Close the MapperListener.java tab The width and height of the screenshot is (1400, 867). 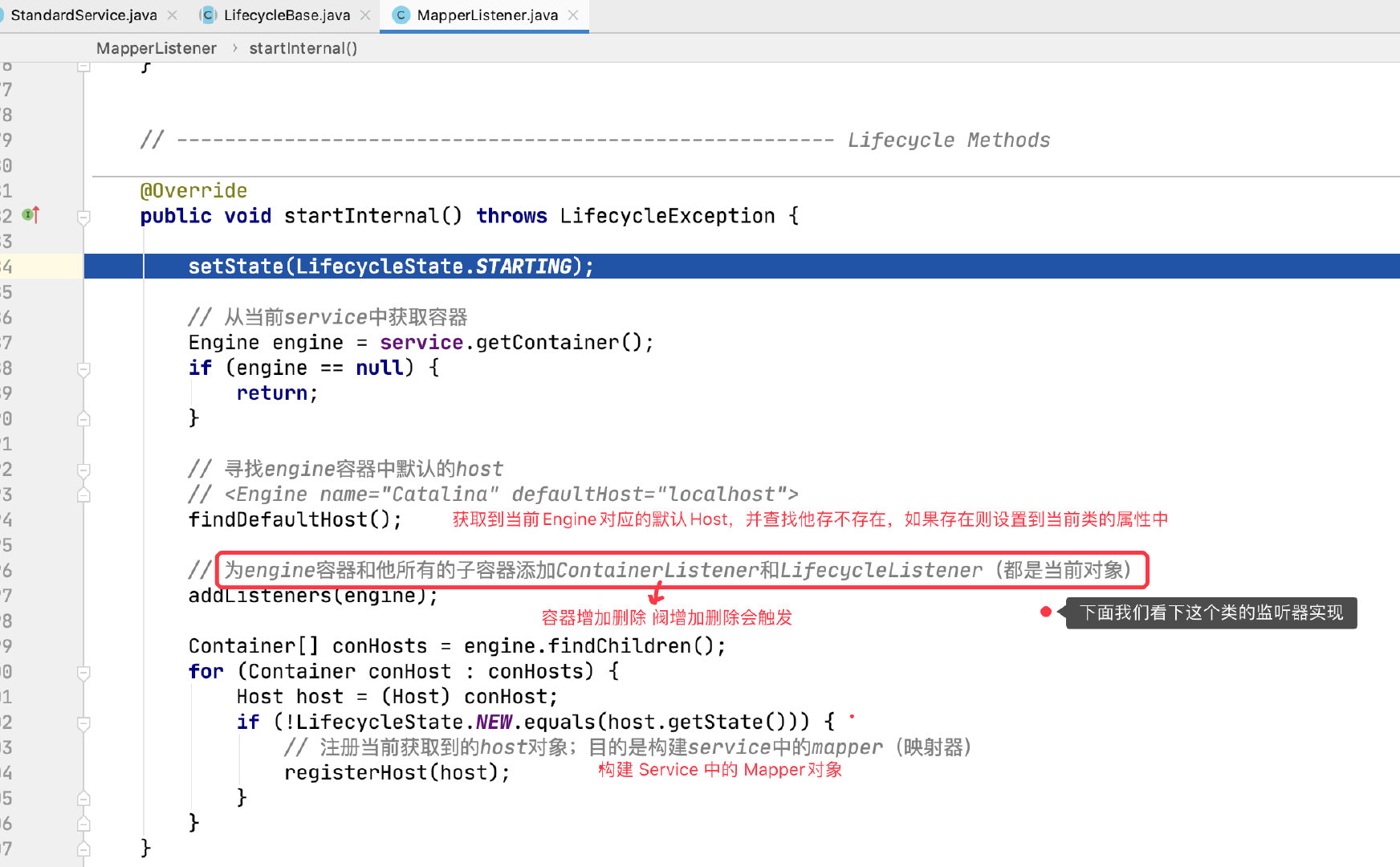tap(573, 15)
